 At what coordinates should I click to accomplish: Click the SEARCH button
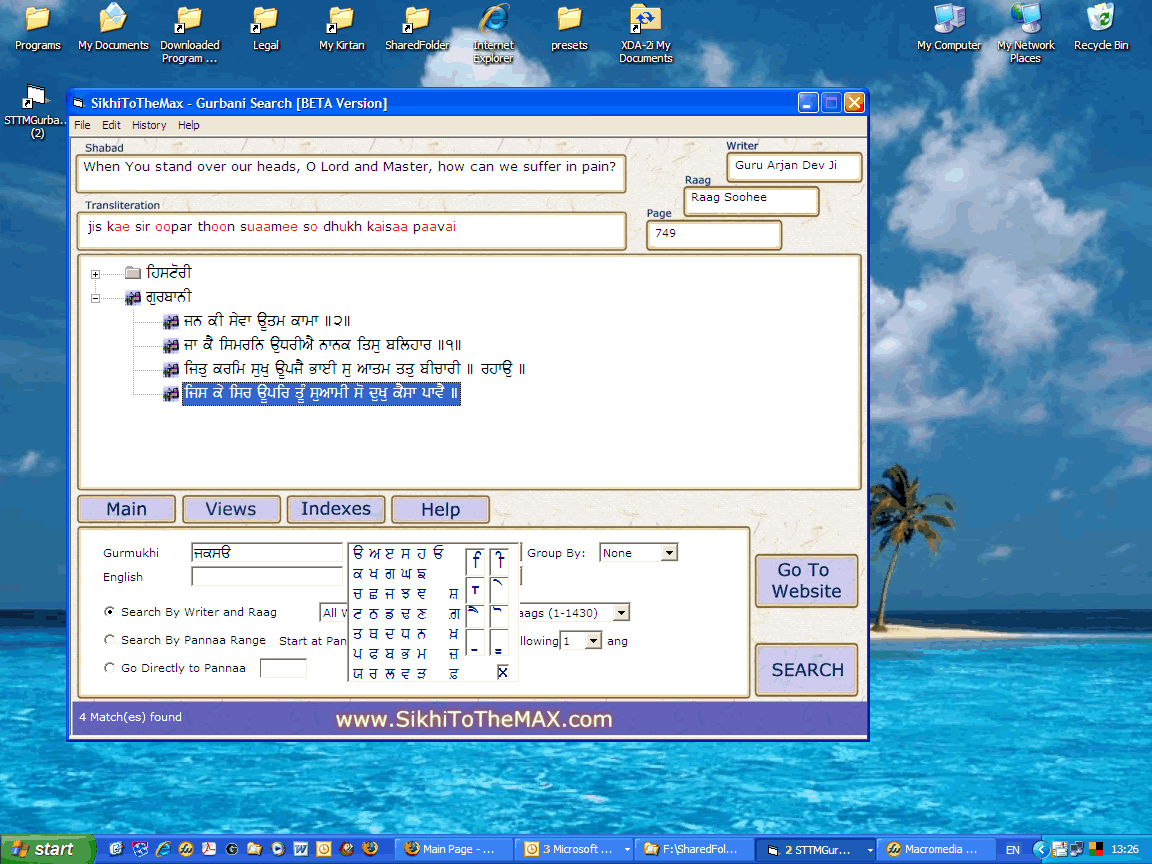(x=807, y=669)
